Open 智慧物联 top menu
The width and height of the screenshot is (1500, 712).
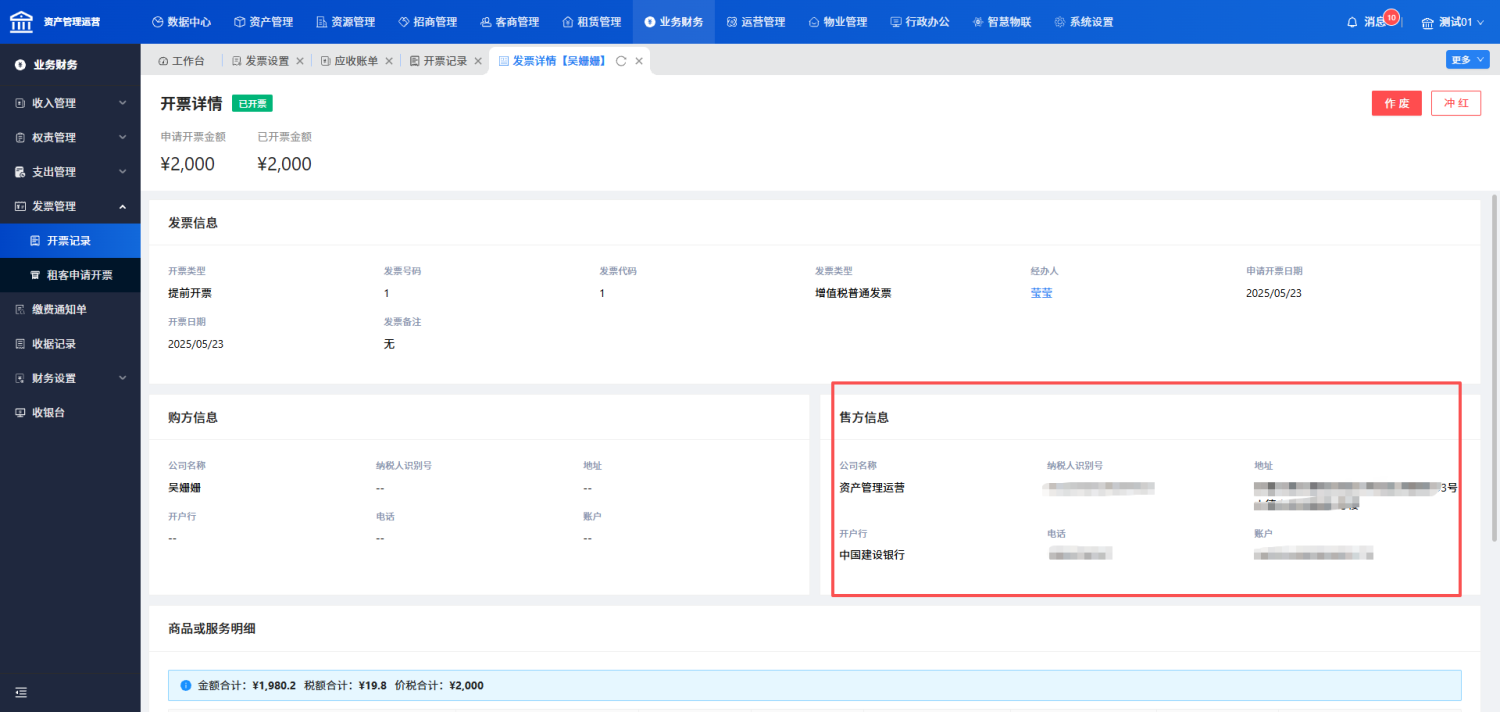[1002, 22]
